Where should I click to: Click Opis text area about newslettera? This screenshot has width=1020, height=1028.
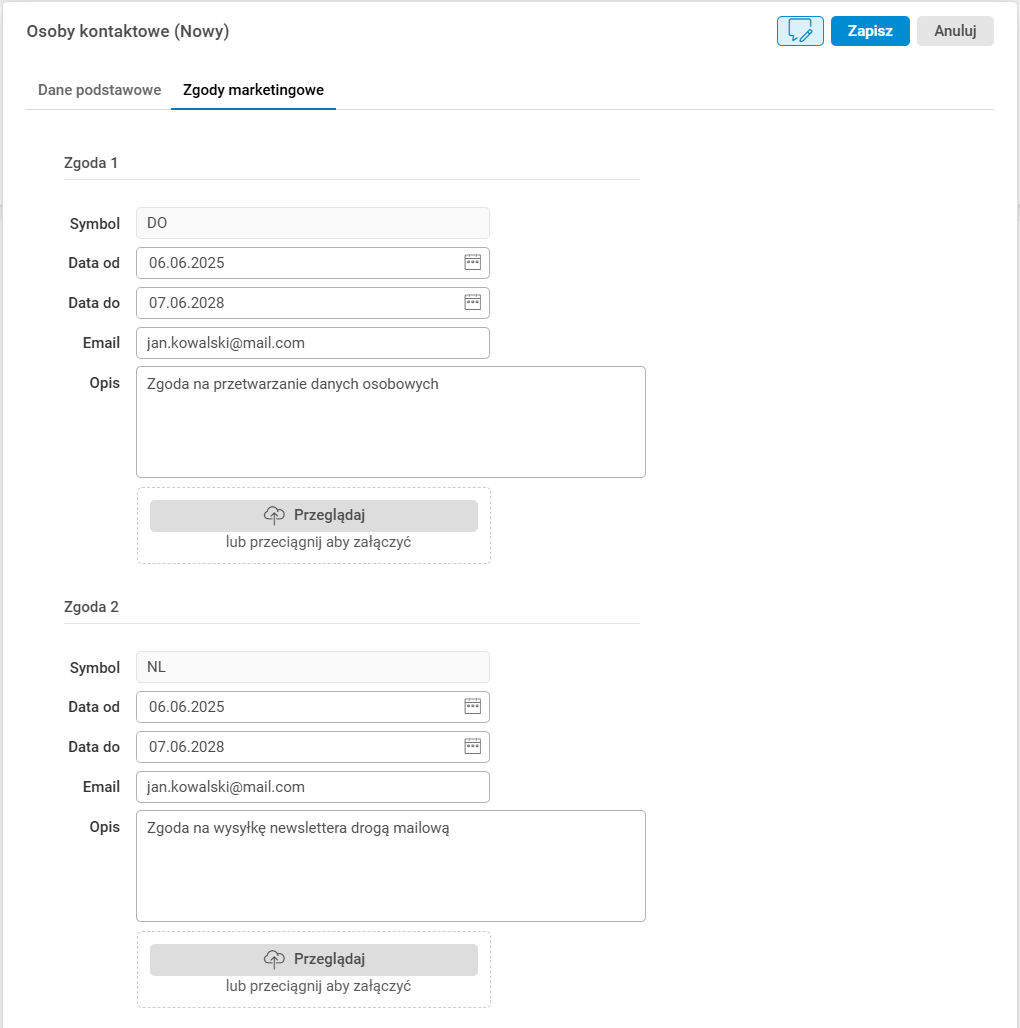[390, 866]
